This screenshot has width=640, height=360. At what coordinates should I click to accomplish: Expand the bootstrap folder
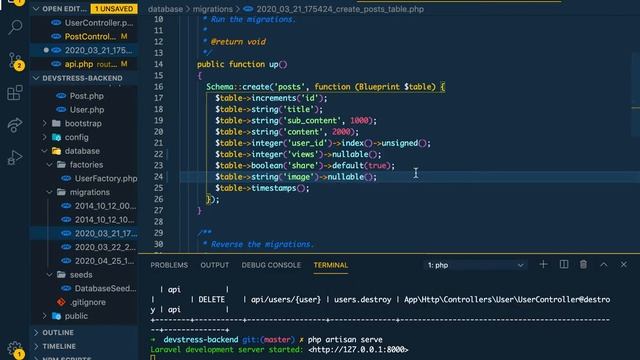pyautogui.click(x=83, y=123)
